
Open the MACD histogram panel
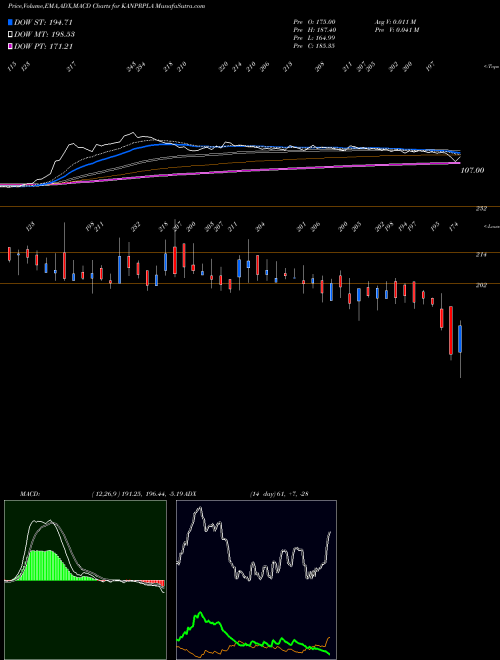pyautogui.click(x=85, y=580)
